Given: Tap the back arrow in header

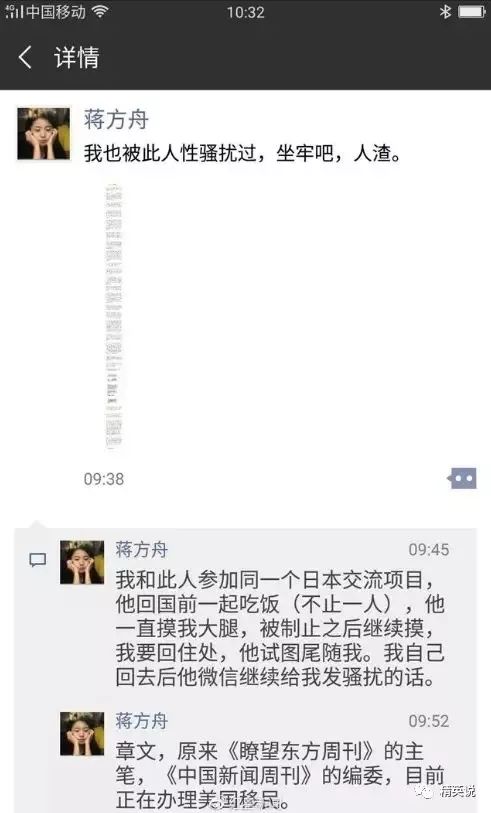Looking at the screenshot, I should point(24,57).
